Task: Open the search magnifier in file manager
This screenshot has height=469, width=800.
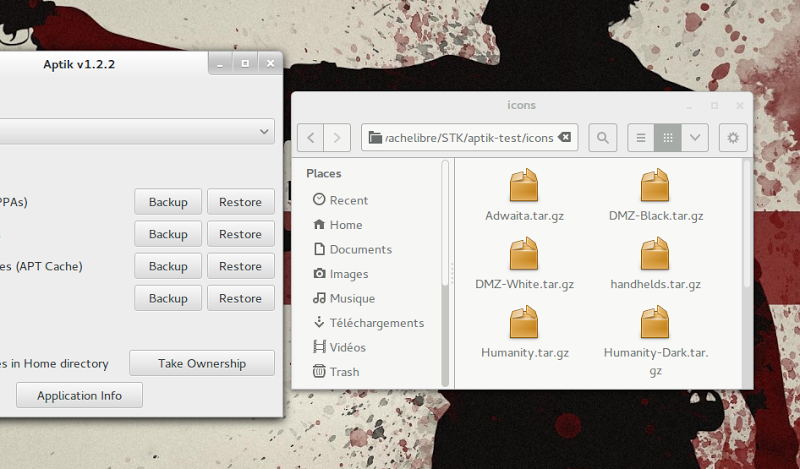Action: (x=603, y=138)
